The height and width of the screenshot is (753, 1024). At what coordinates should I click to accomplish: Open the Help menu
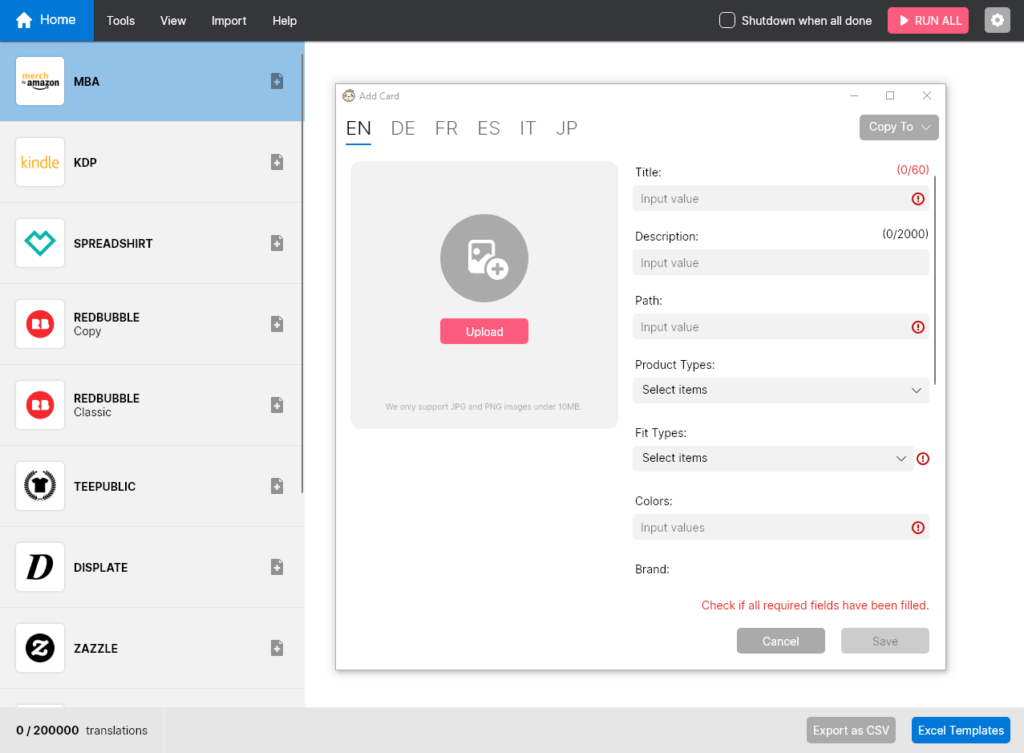point(285,21)
